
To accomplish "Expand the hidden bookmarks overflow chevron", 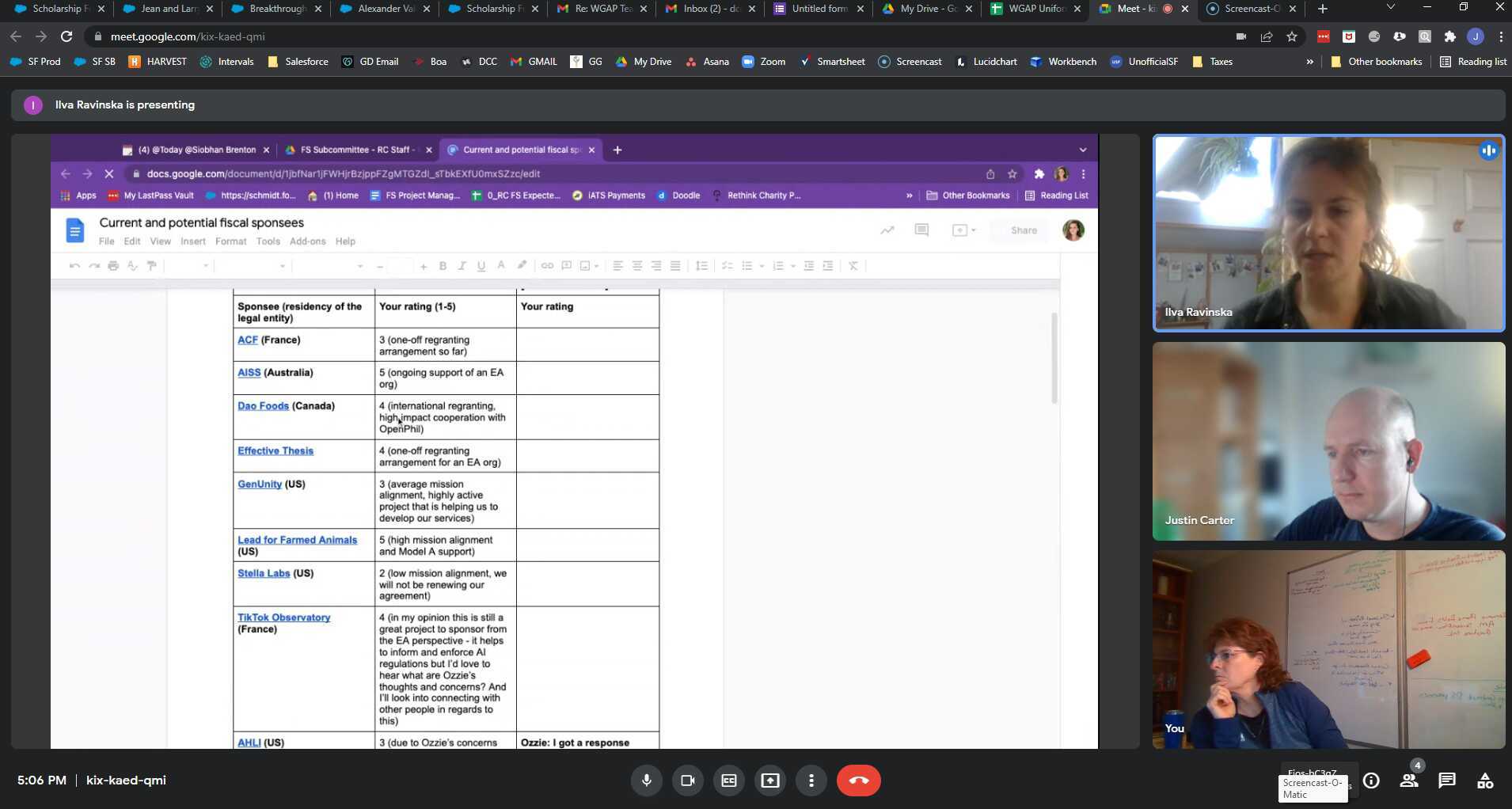I will [1309, 62].
